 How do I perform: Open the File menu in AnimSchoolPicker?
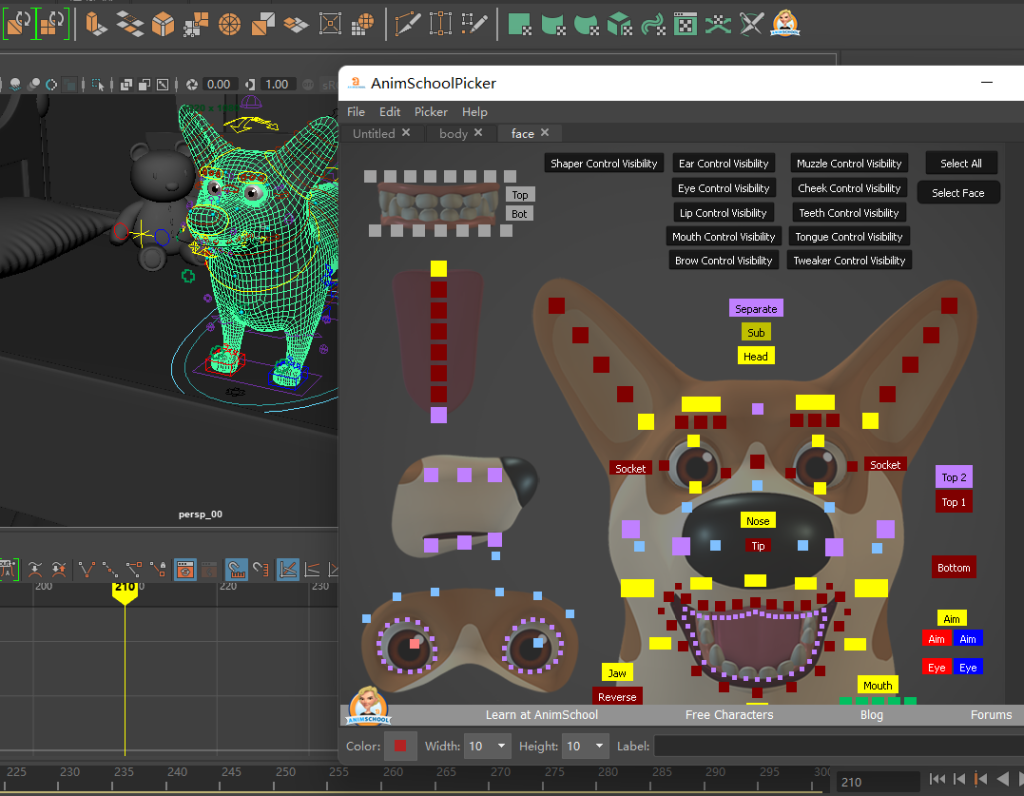(356, 112)
